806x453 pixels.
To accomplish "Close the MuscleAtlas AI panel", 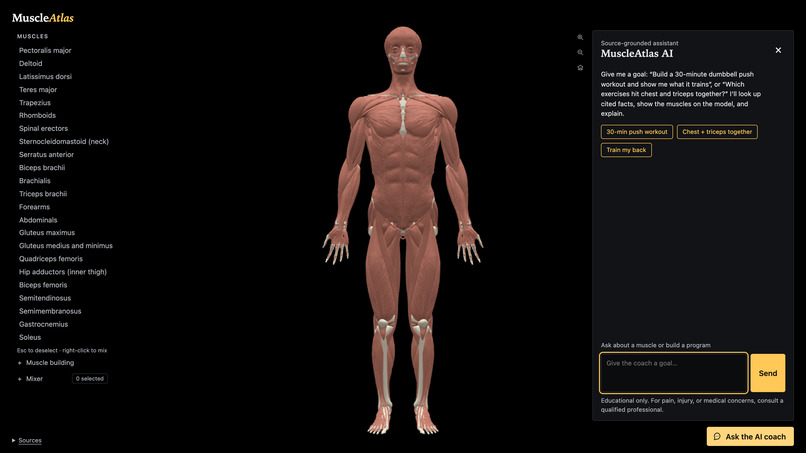I will [x=778, y=50].
